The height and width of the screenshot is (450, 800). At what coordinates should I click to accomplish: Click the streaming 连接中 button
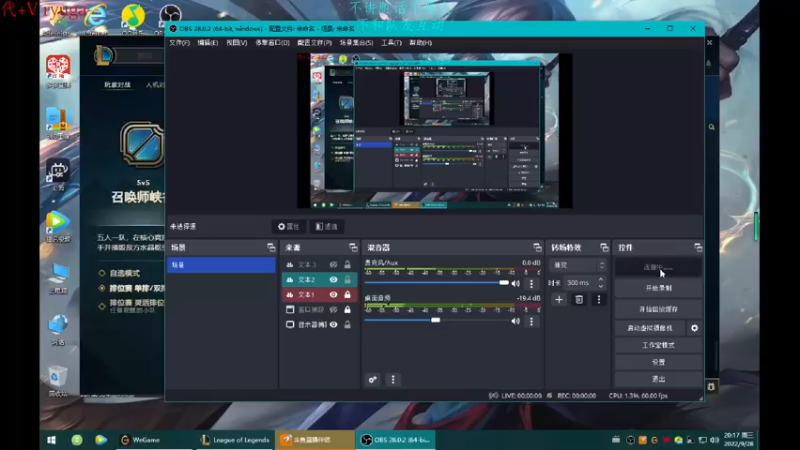[x=658, y=267]
